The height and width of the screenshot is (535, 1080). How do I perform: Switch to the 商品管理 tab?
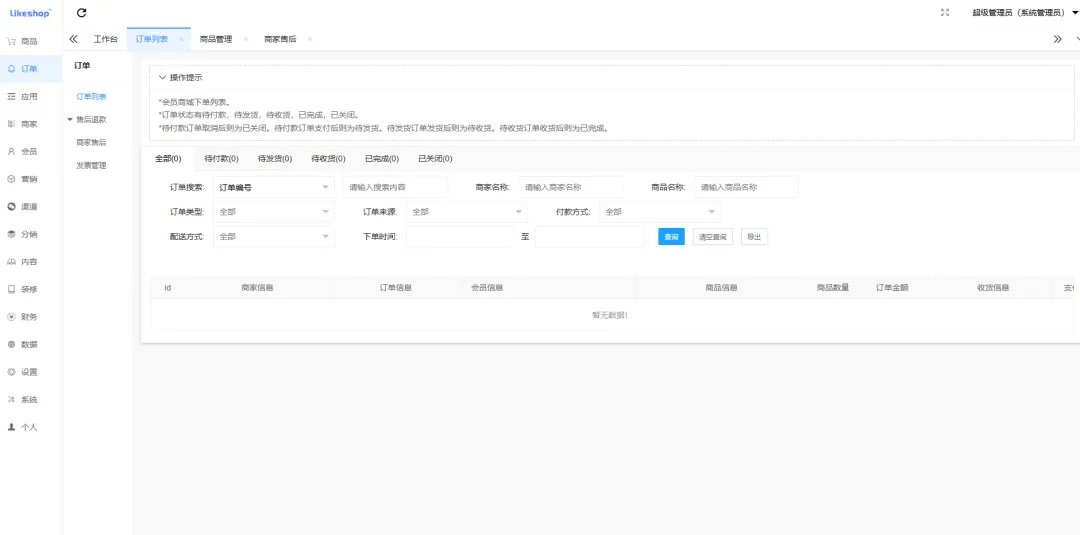click(216, 39)
